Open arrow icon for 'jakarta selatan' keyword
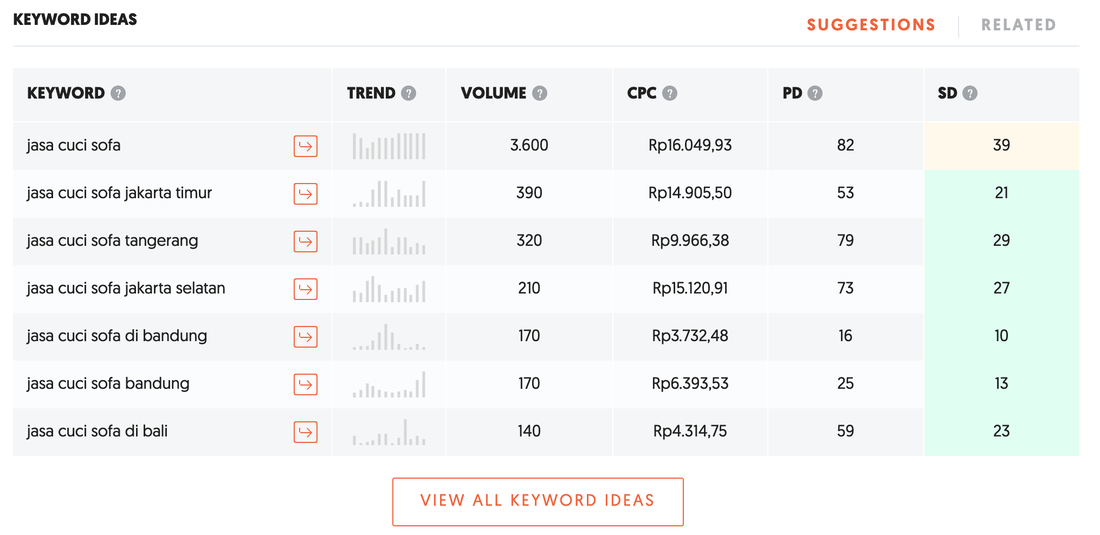This screenshot has width=1100, height=535. 305,289
